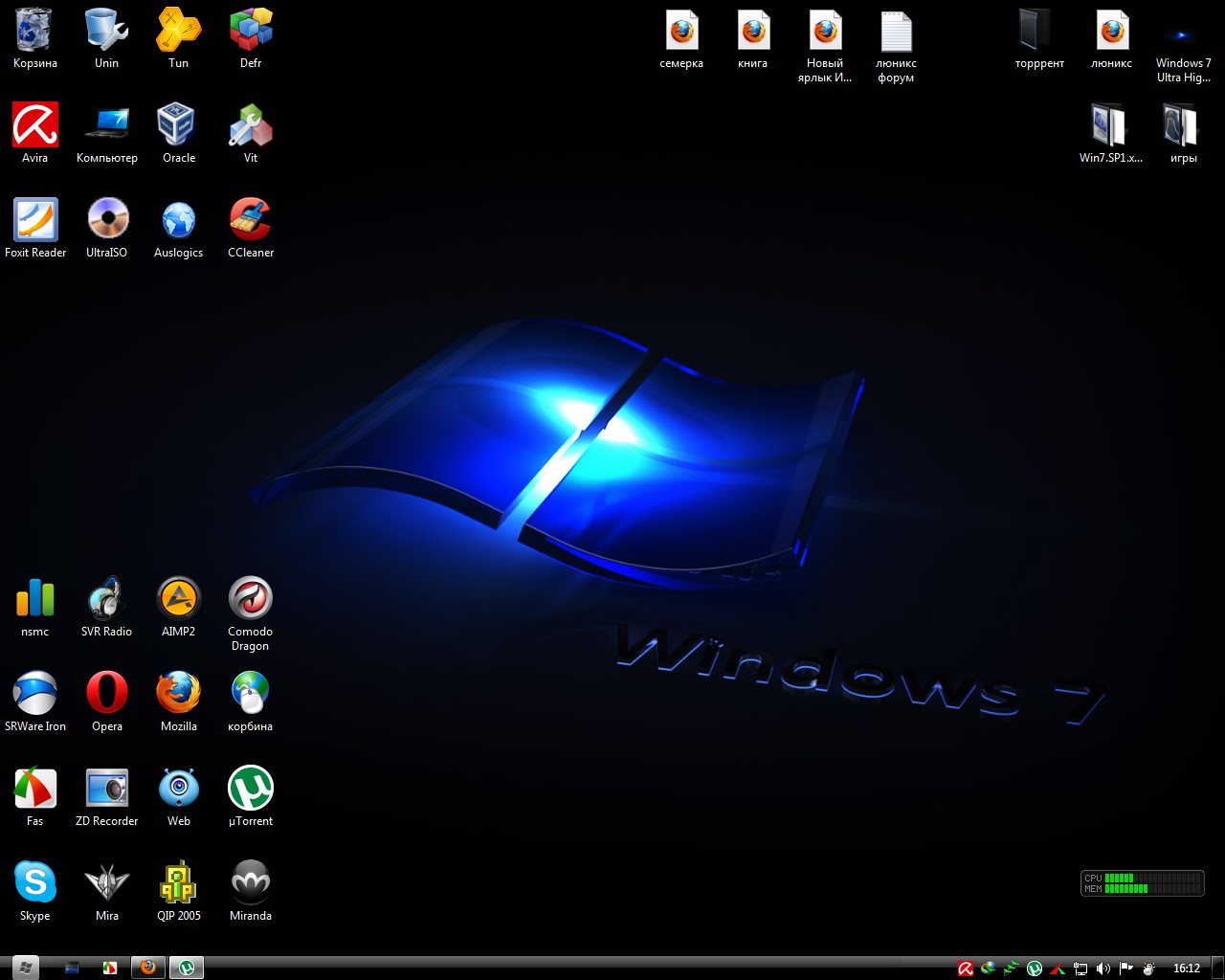
Task: Select the Defr desktop shortcut
Action: 251,38
